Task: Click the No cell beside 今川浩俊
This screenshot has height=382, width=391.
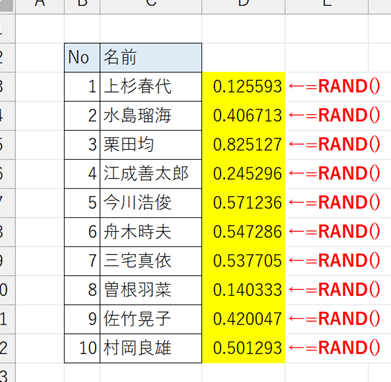Action: [x=82, y=203]
